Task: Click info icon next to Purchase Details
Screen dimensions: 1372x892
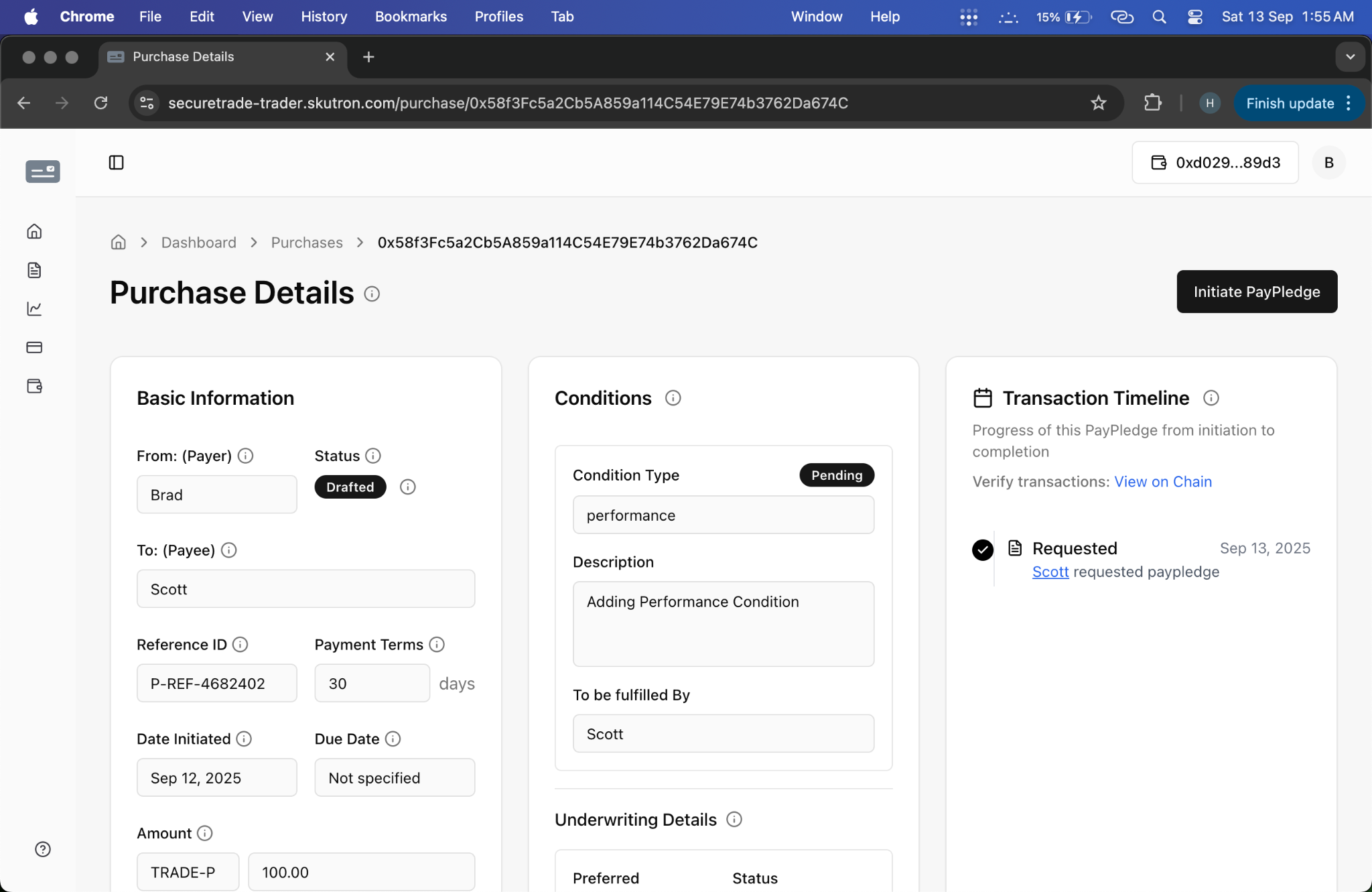Action: (372, 294)
